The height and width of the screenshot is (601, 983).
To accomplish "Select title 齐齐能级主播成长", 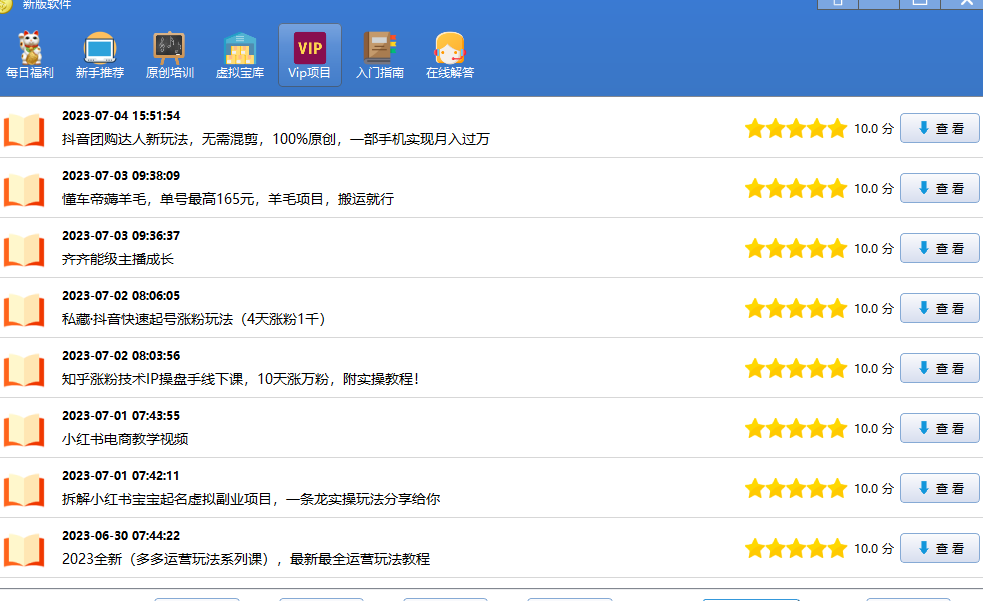I will click(118, 259).
